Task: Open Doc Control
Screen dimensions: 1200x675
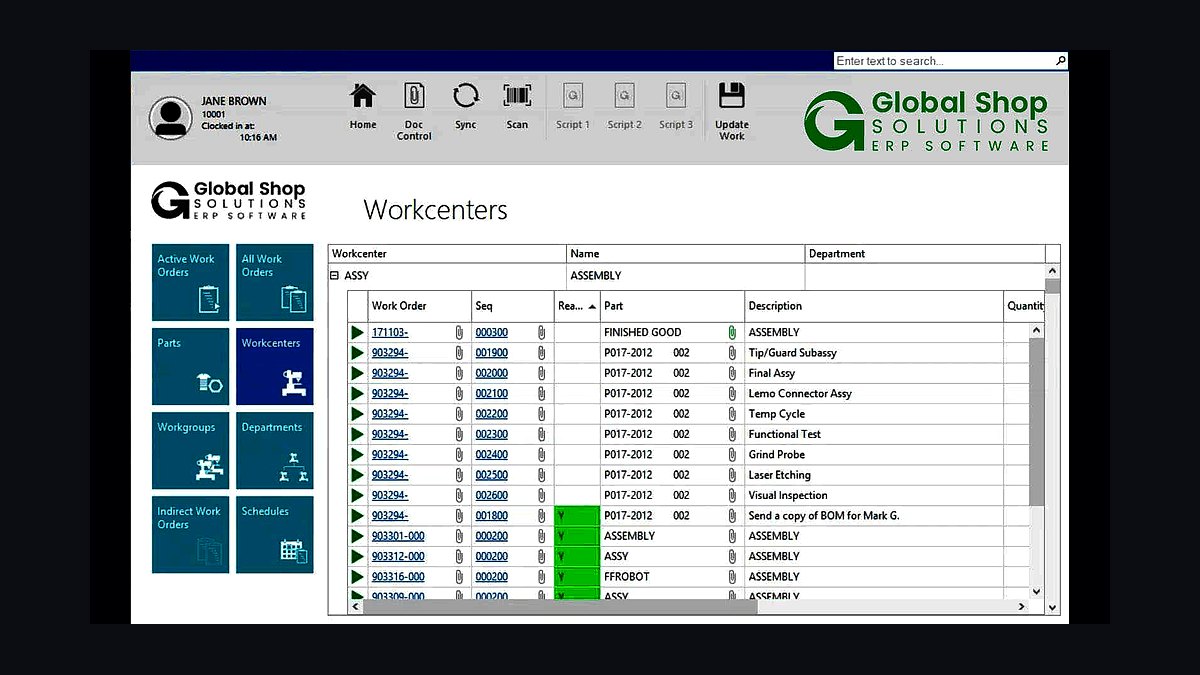Action: [414, 110]
